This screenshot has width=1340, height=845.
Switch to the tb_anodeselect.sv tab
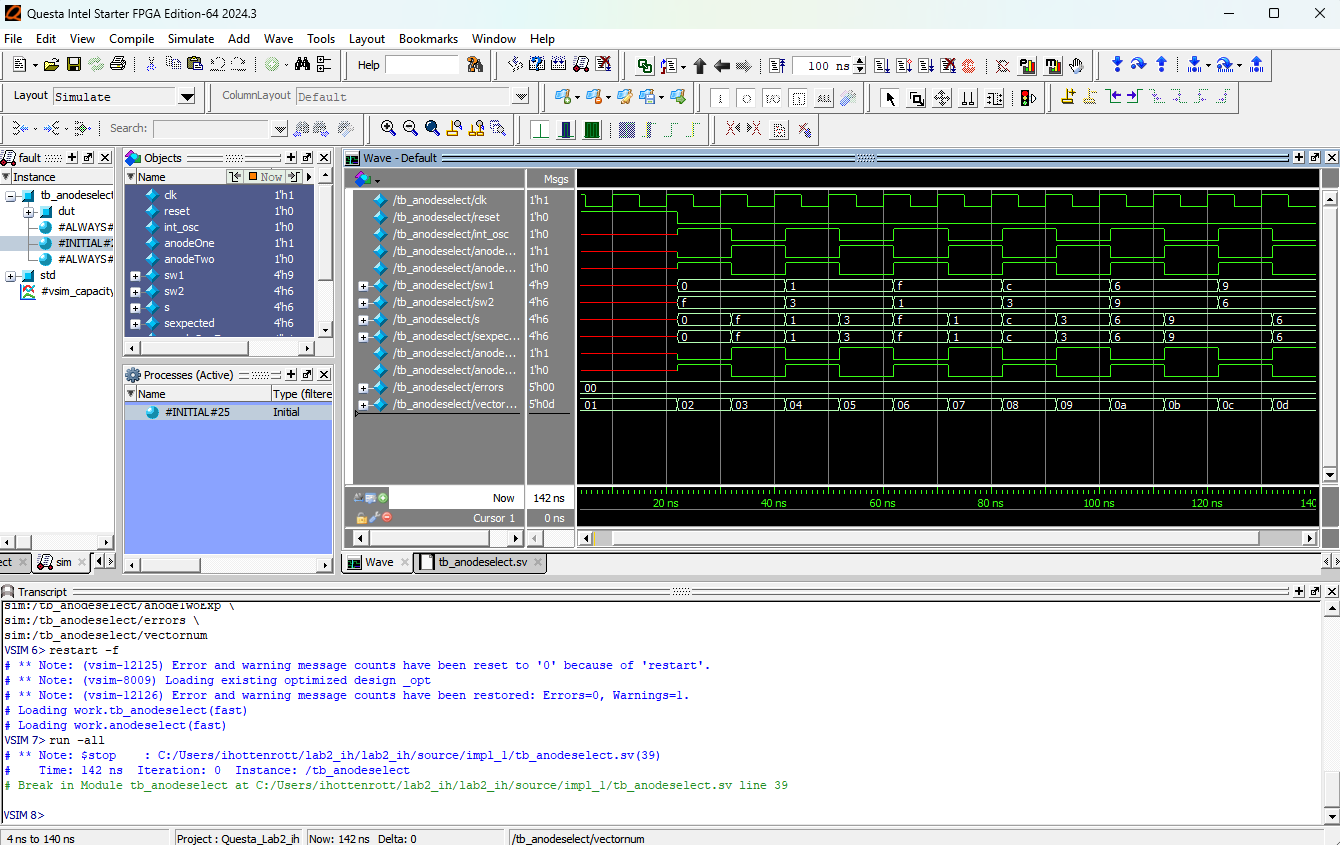[481, 562]
